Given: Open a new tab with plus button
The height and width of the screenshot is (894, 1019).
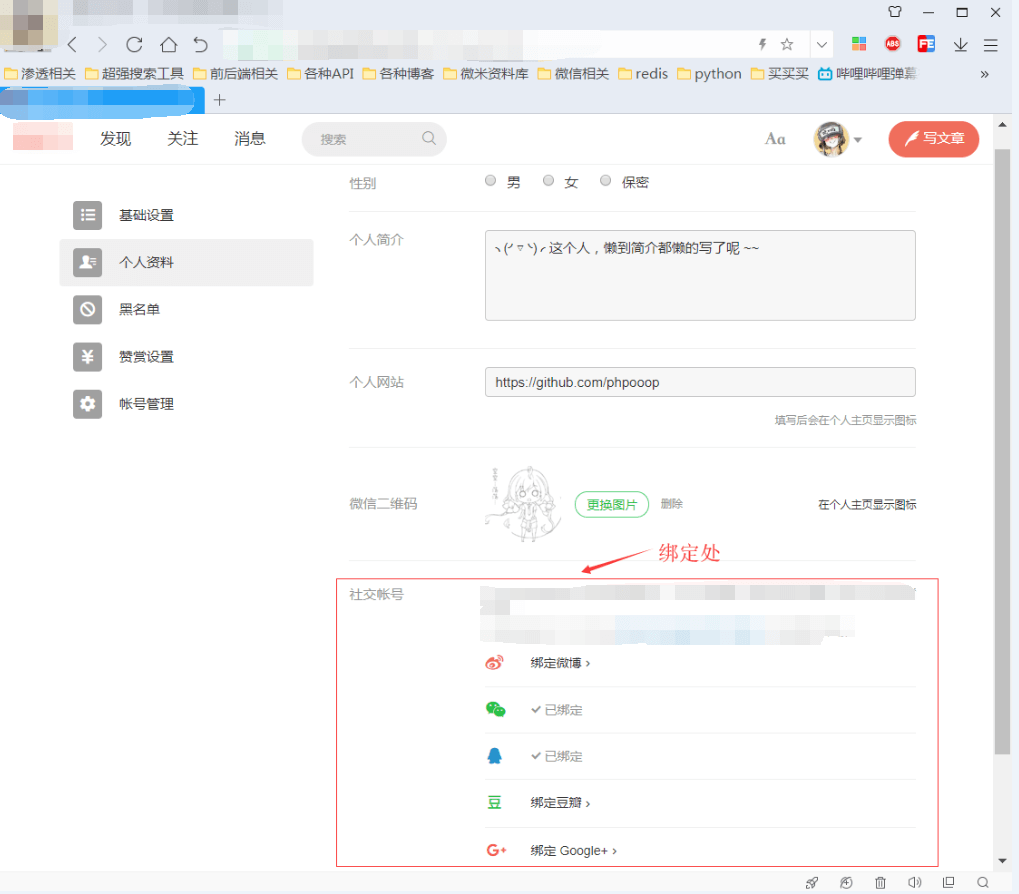Looking at the screenshot, I should pyautogui.click(x=220, y=100).
